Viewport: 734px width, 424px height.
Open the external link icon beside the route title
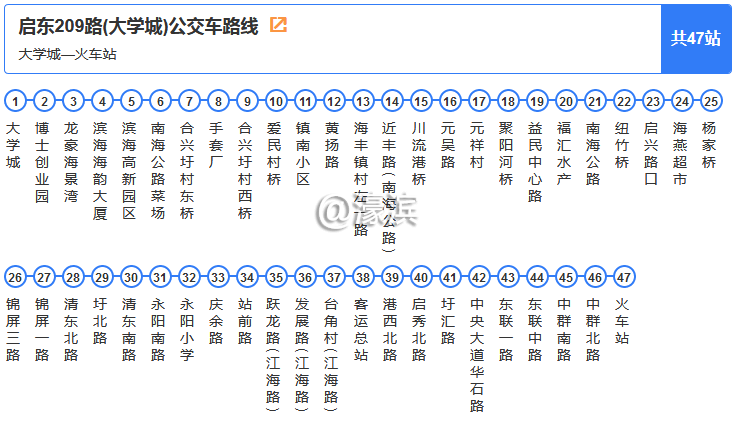click(x=278, y=25)
